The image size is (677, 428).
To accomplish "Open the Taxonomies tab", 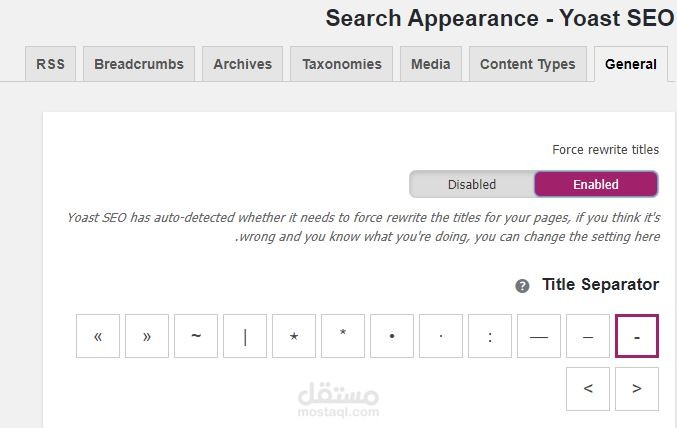I will [342, 64].
